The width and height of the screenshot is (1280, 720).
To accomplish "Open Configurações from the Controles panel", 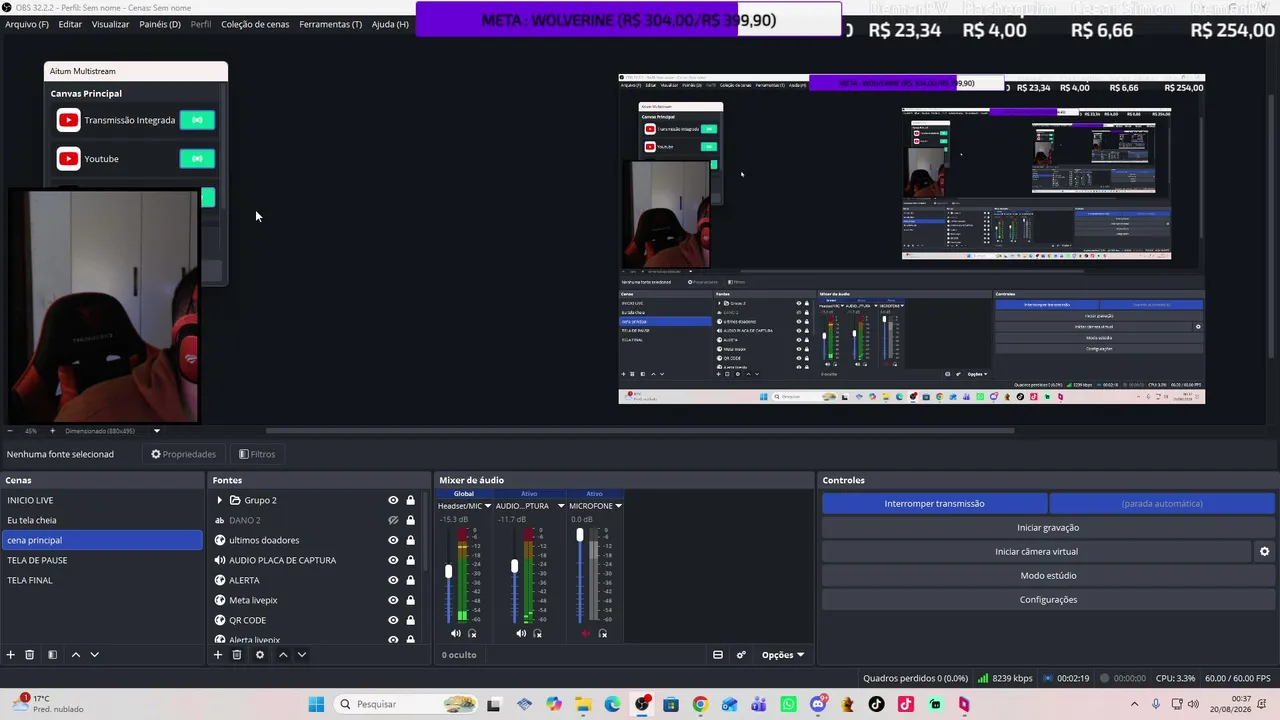I will coord(1048,599).
